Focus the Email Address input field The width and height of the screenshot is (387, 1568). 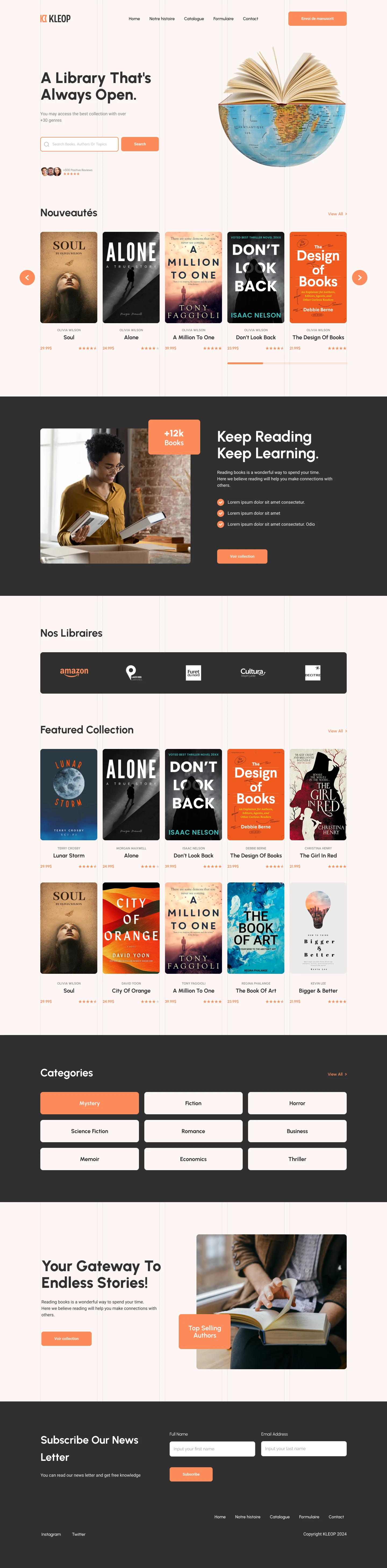click(304, 1449)
